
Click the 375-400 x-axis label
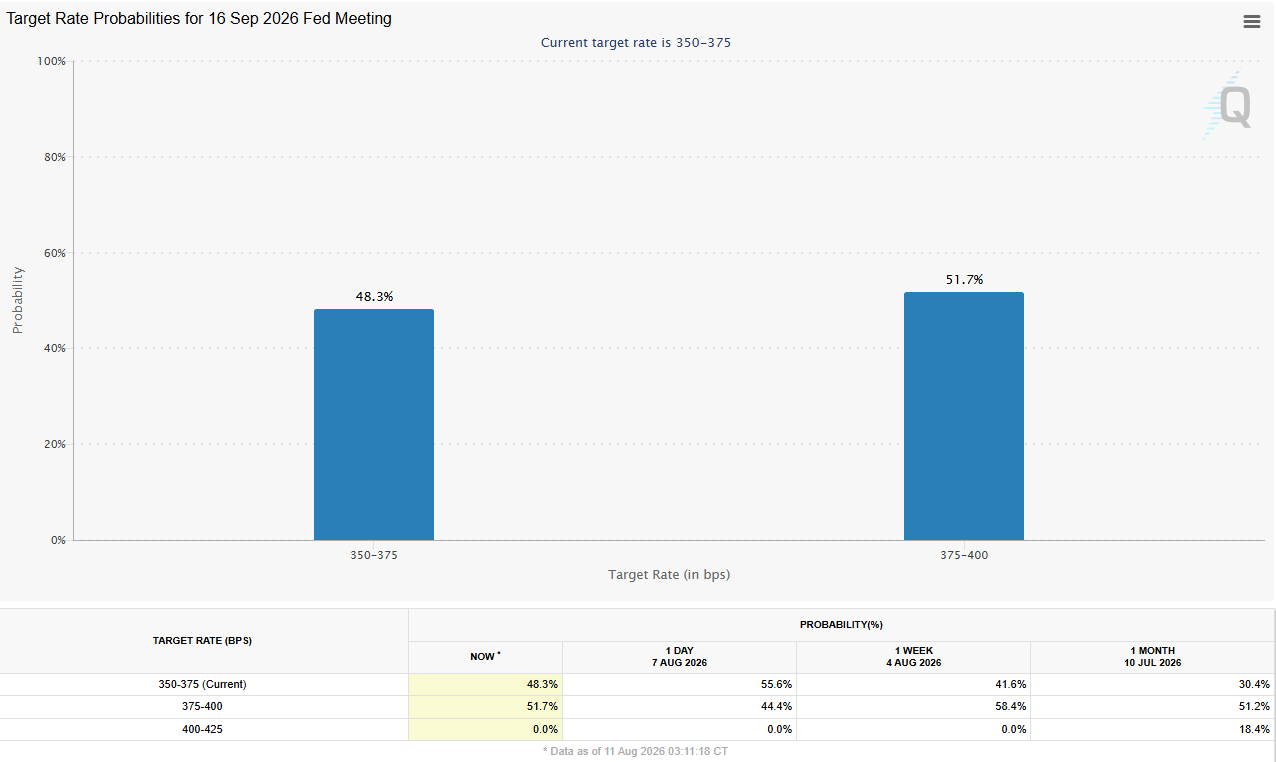point(964,555)
